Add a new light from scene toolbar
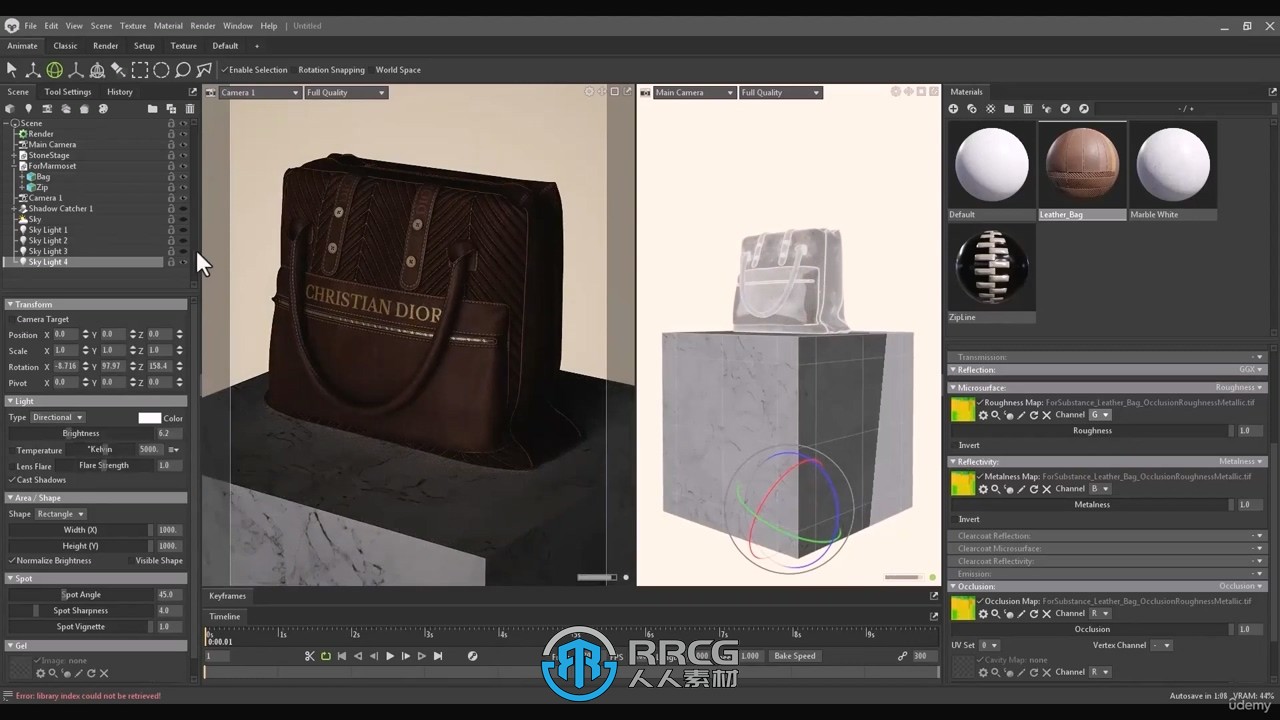1280x720 pixels. tap(28, 109)
